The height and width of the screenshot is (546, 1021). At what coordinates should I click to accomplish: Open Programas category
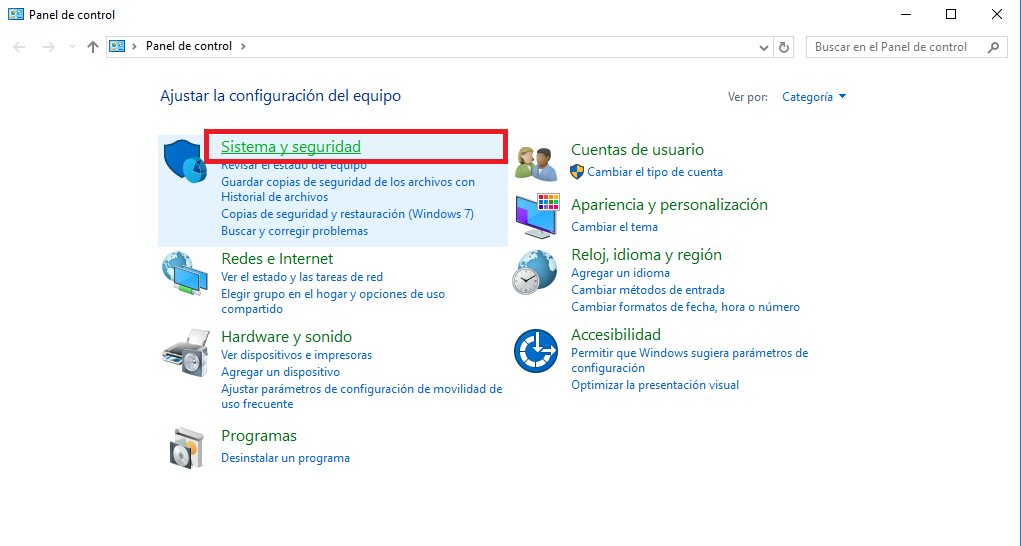[259, 436]
